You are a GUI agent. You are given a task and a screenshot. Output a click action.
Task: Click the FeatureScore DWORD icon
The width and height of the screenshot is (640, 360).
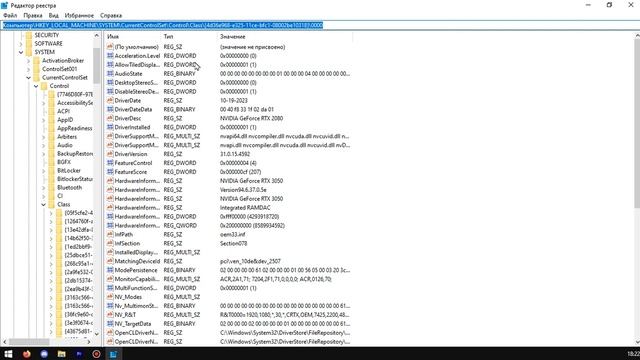[x=110, y=172]
